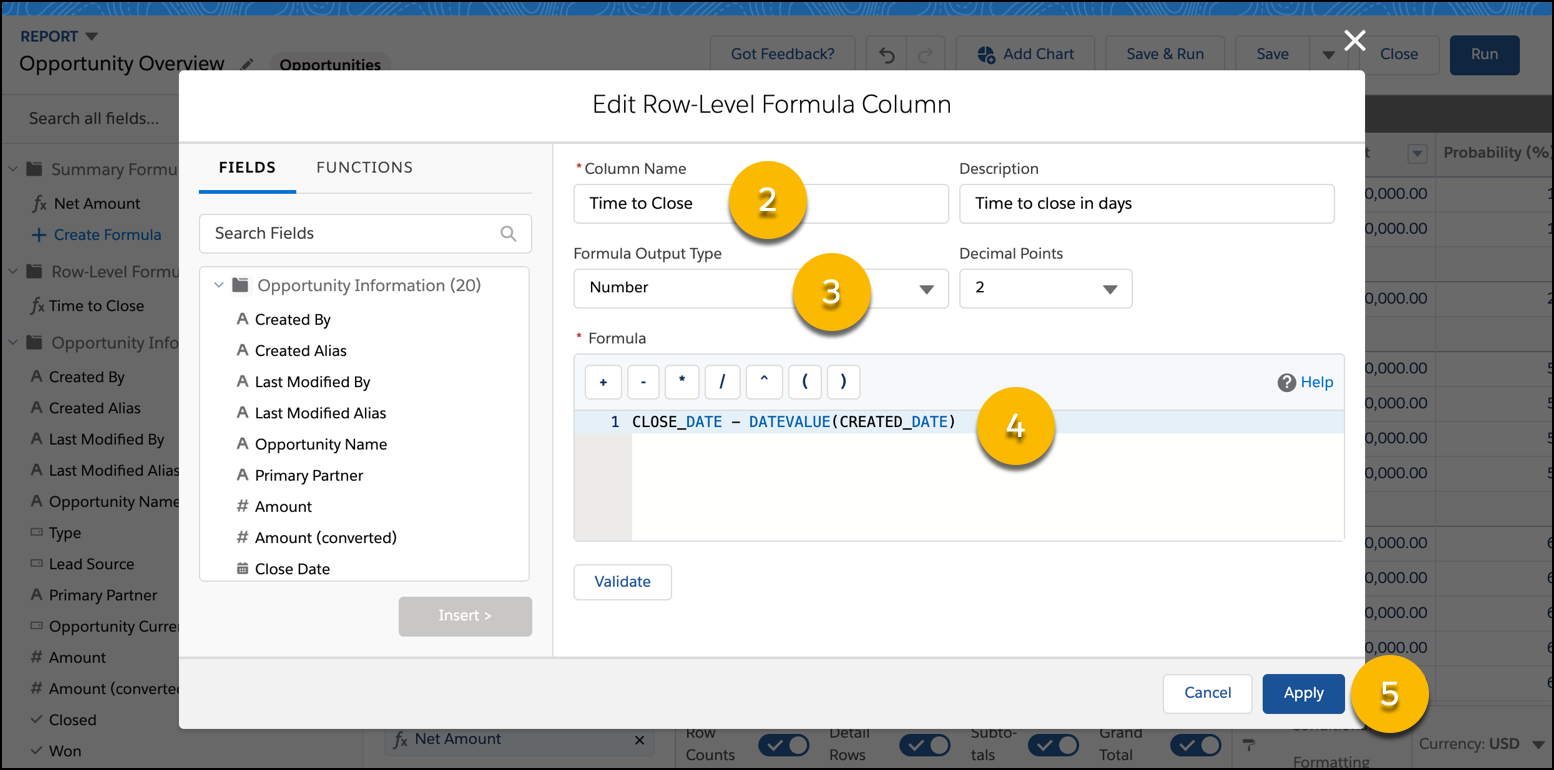The image size is (1554, 770).
Task: Click the search magnifier in Search Fields
Action: click(x=508, y=234)
